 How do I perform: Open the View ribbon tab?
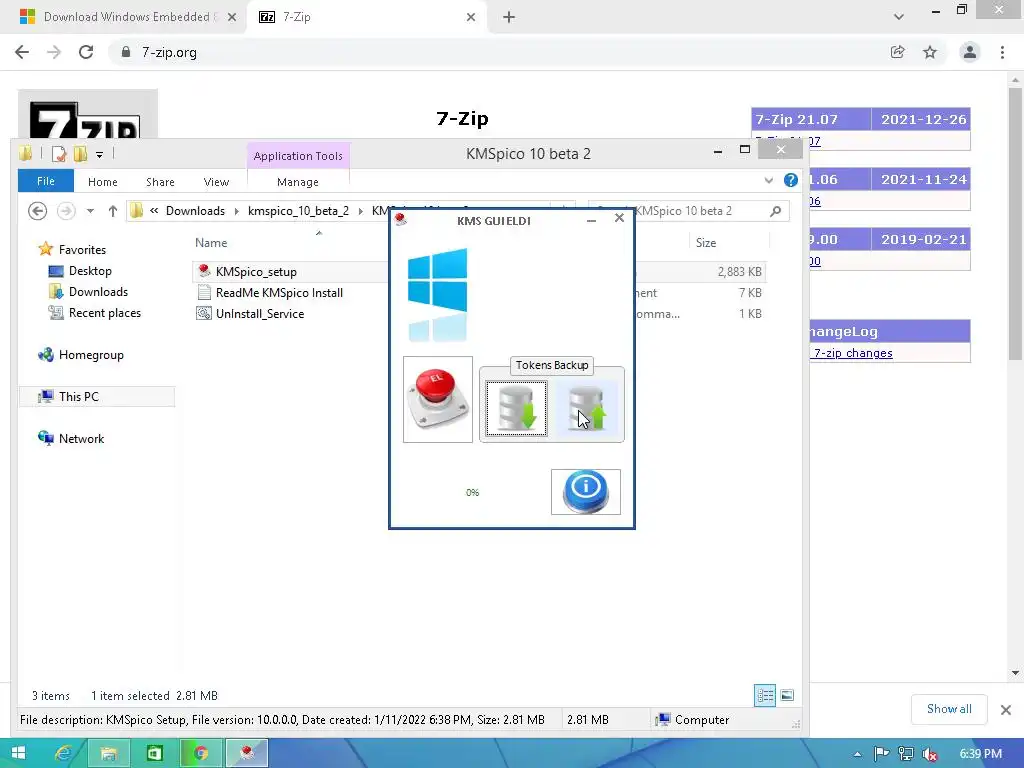pos(216,182)
